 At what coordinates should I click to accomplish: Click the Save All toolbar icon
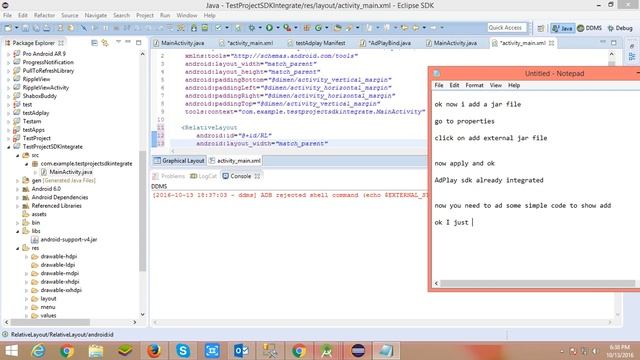pyautogui.click(x=36, y=28)
